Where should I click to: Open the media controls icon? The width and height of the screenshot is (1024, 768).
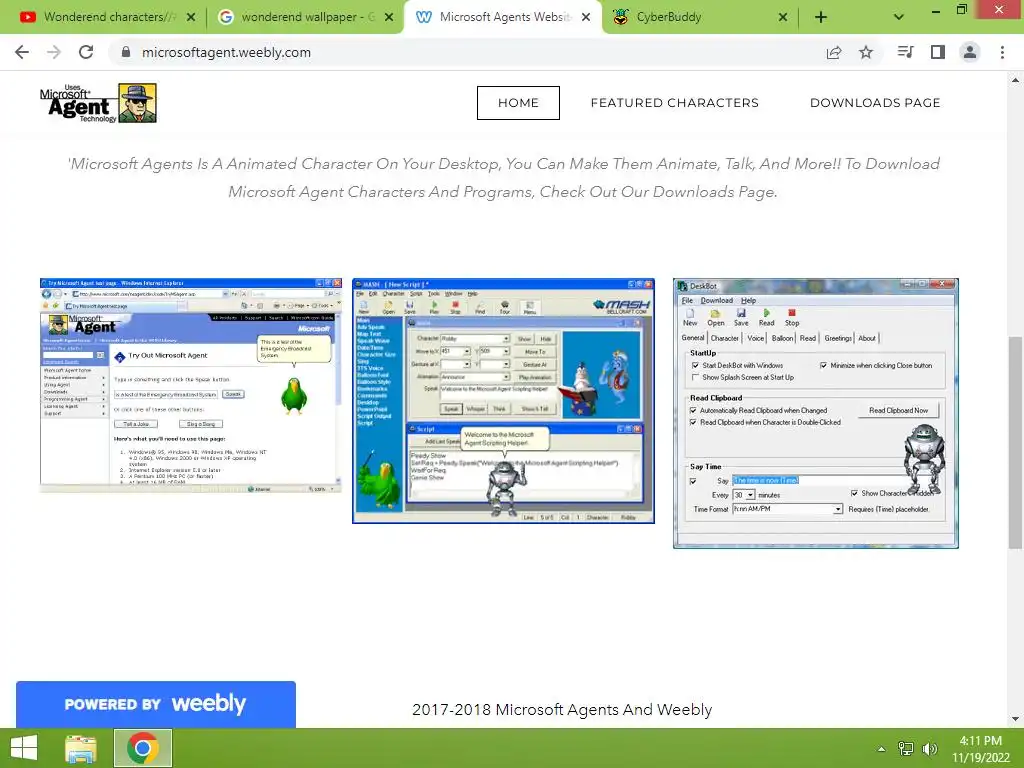pos(905,52)
